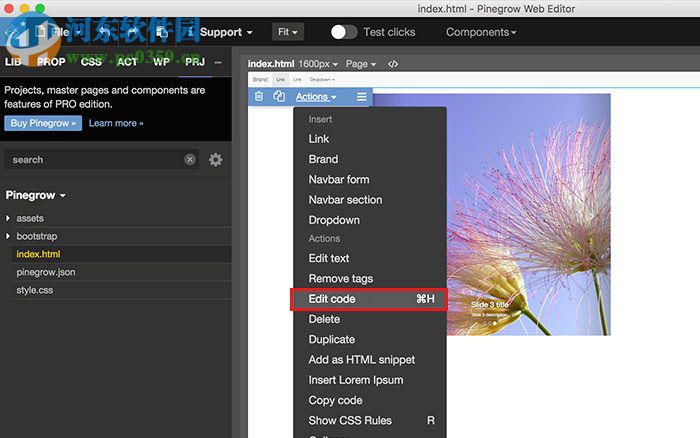Open style.css in the project tree
Image resolution: width=700 pixels, height=438 pixels.
(34, 290)
